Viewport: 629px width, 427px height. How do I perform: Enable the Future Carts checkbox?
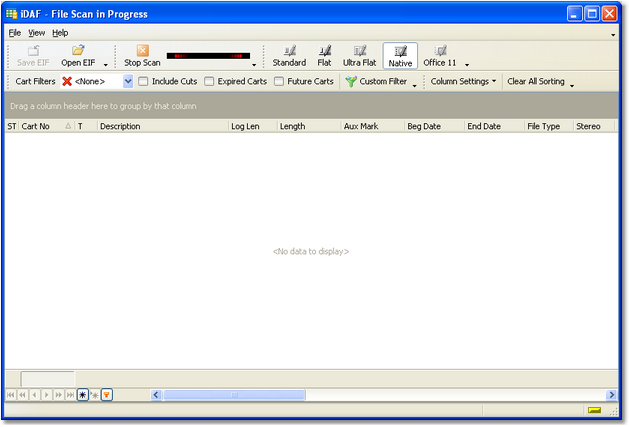(279, 81)
